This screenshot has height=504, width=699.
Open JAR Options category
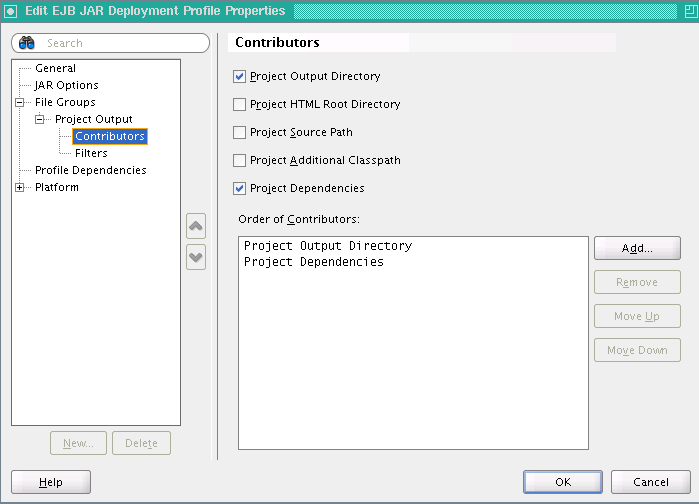[x=66, y=85]
